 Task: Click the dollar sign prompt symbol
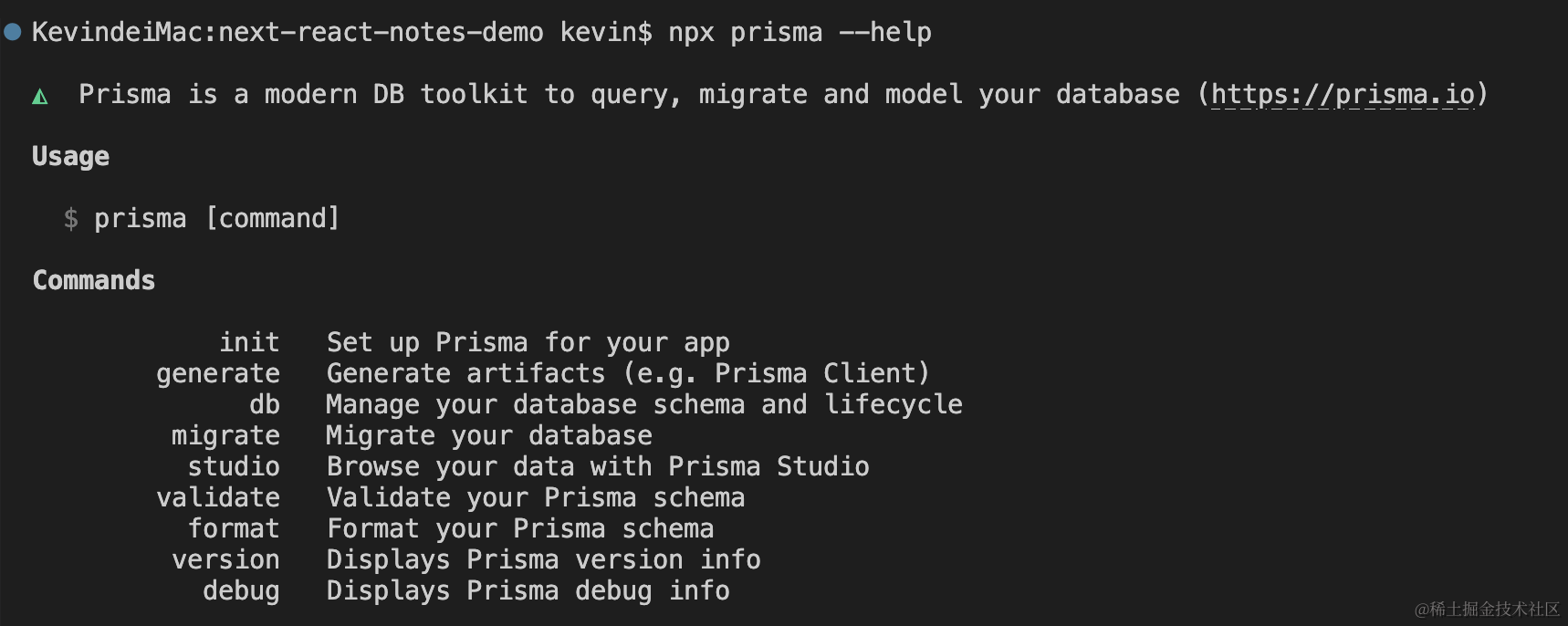pyautogui.click(x=70, y=219)
